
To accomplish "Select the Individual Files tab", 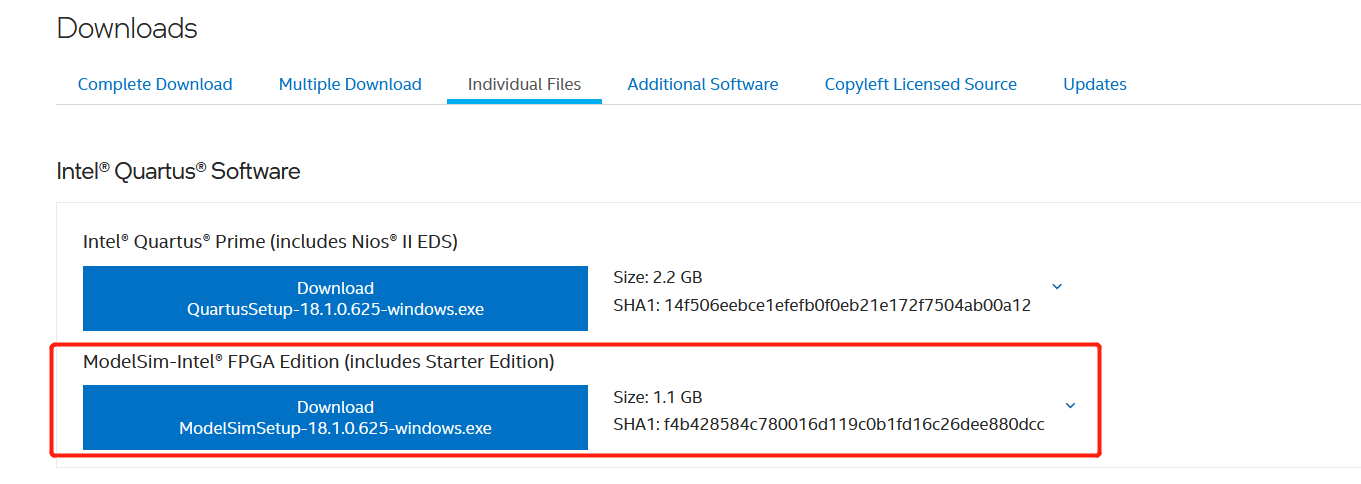I will tap(524, 85).
